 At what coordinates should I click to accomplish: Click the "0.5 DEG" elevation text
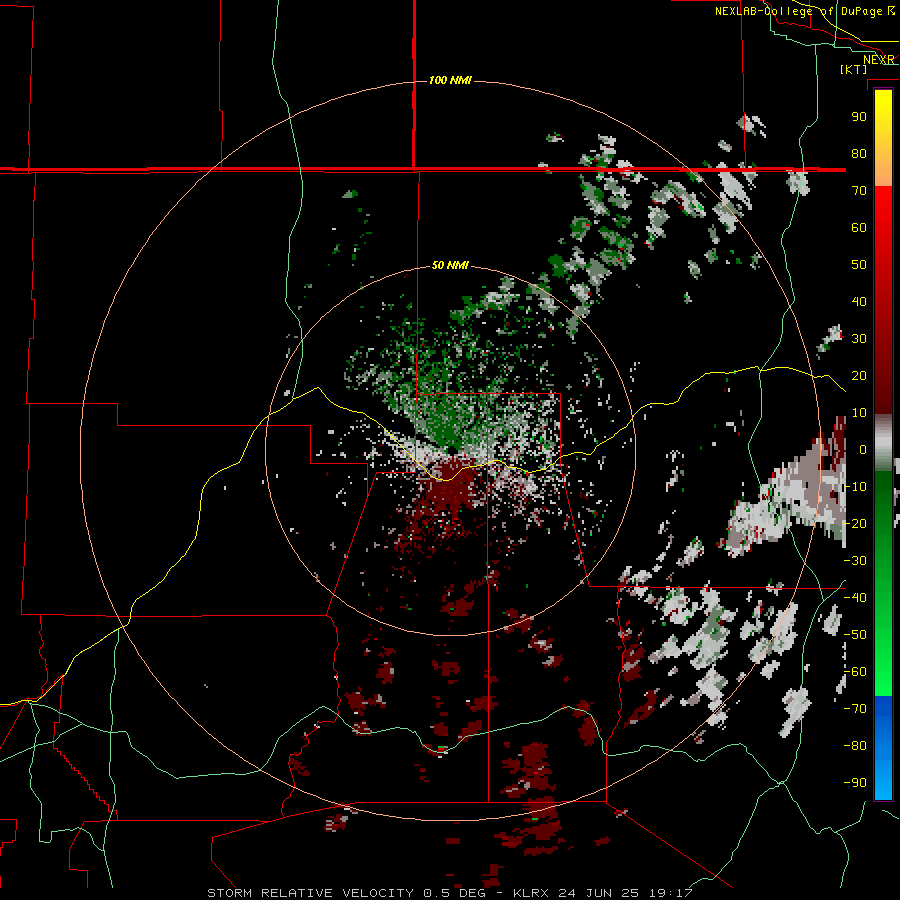point(454,893)
